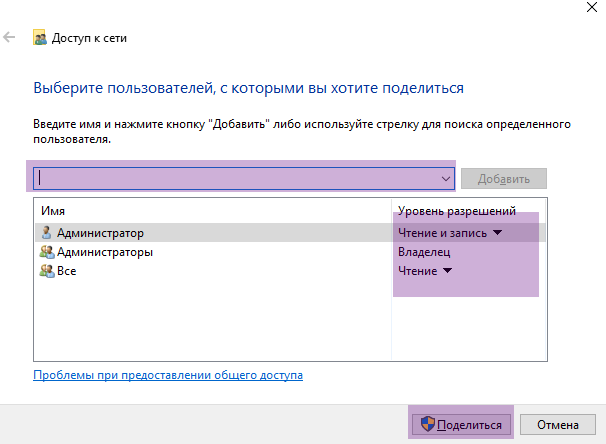
Task: Expand the Чтение и запись permission dropdown
Action: (498, 233)
